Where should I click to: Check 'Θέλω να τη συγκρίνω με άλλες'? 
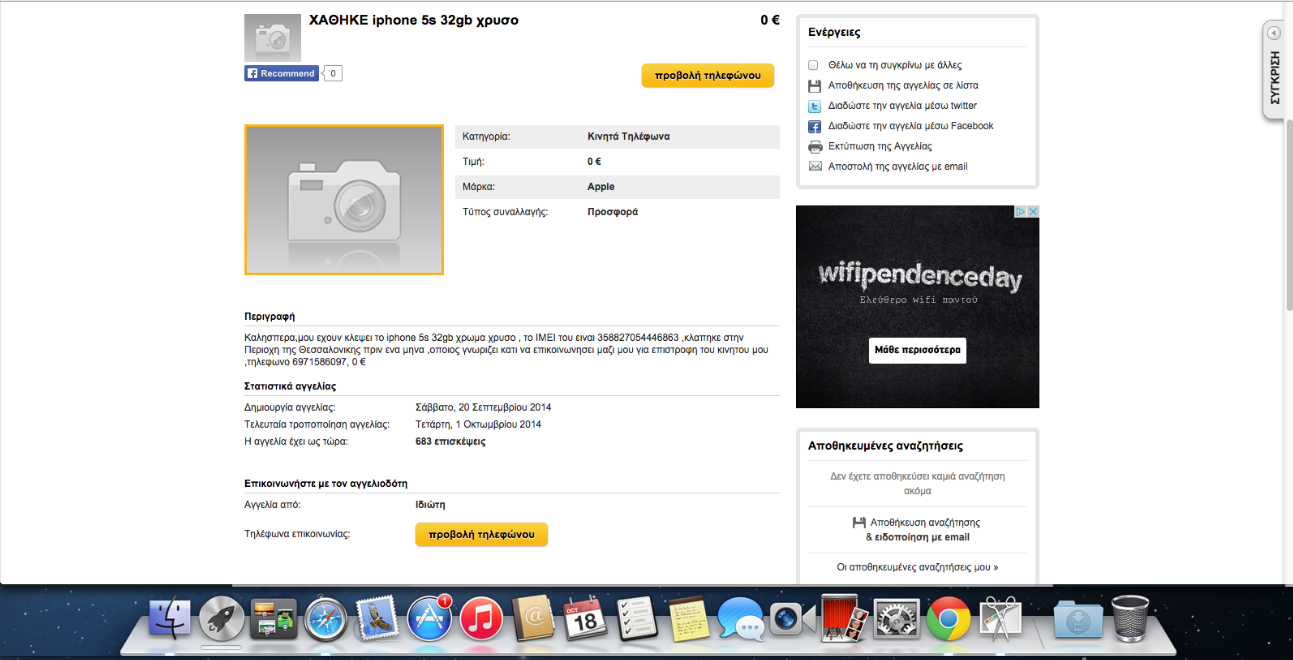pyautogui.click(x=814, y=65)
